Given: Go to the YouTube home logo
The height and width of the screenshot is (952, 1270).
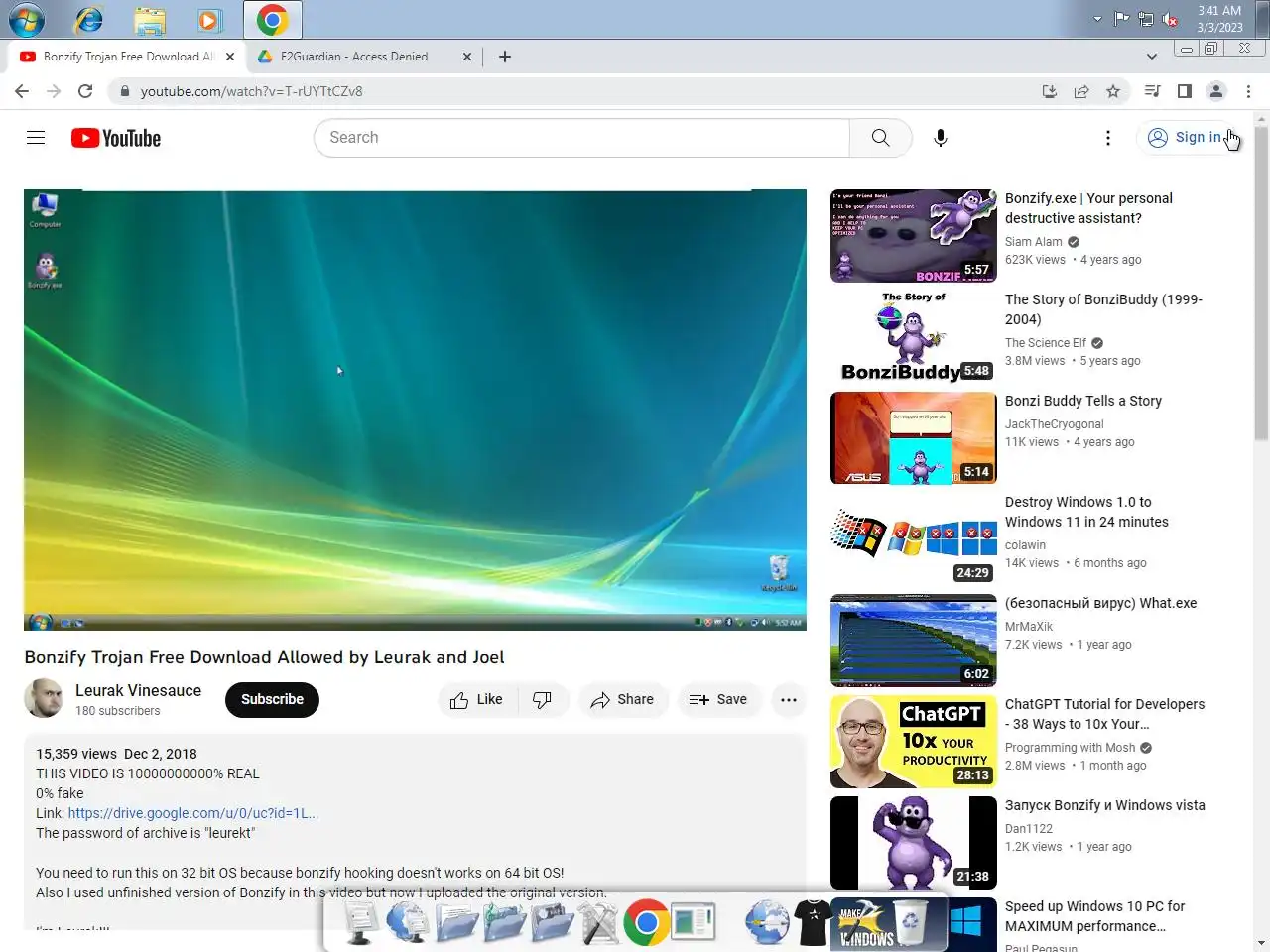Looking at the screenshot, I should tap(116, 138).
